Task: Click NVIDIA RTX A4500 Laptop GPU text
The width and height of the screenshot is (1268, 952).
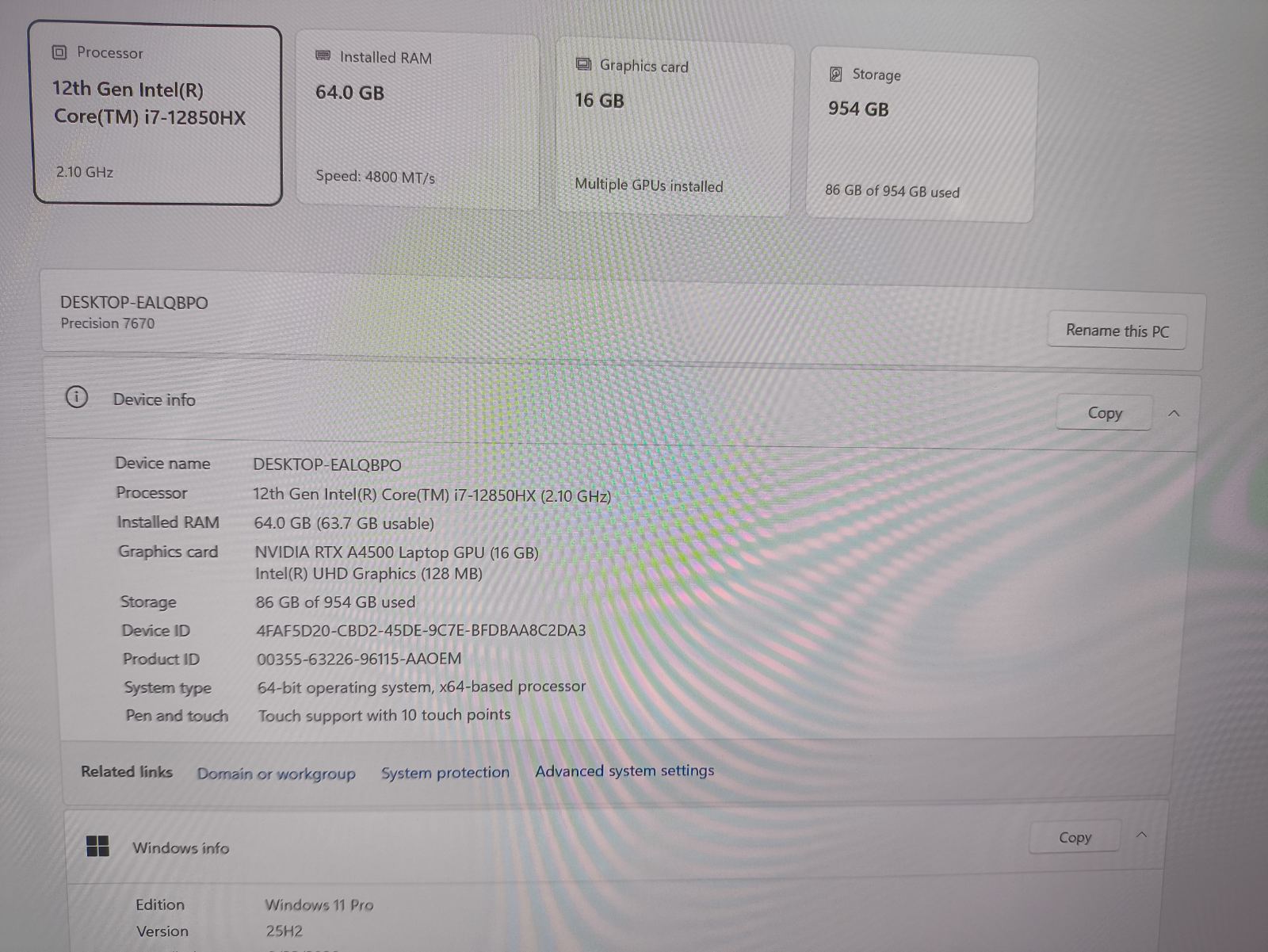Action: click(396, 552)
